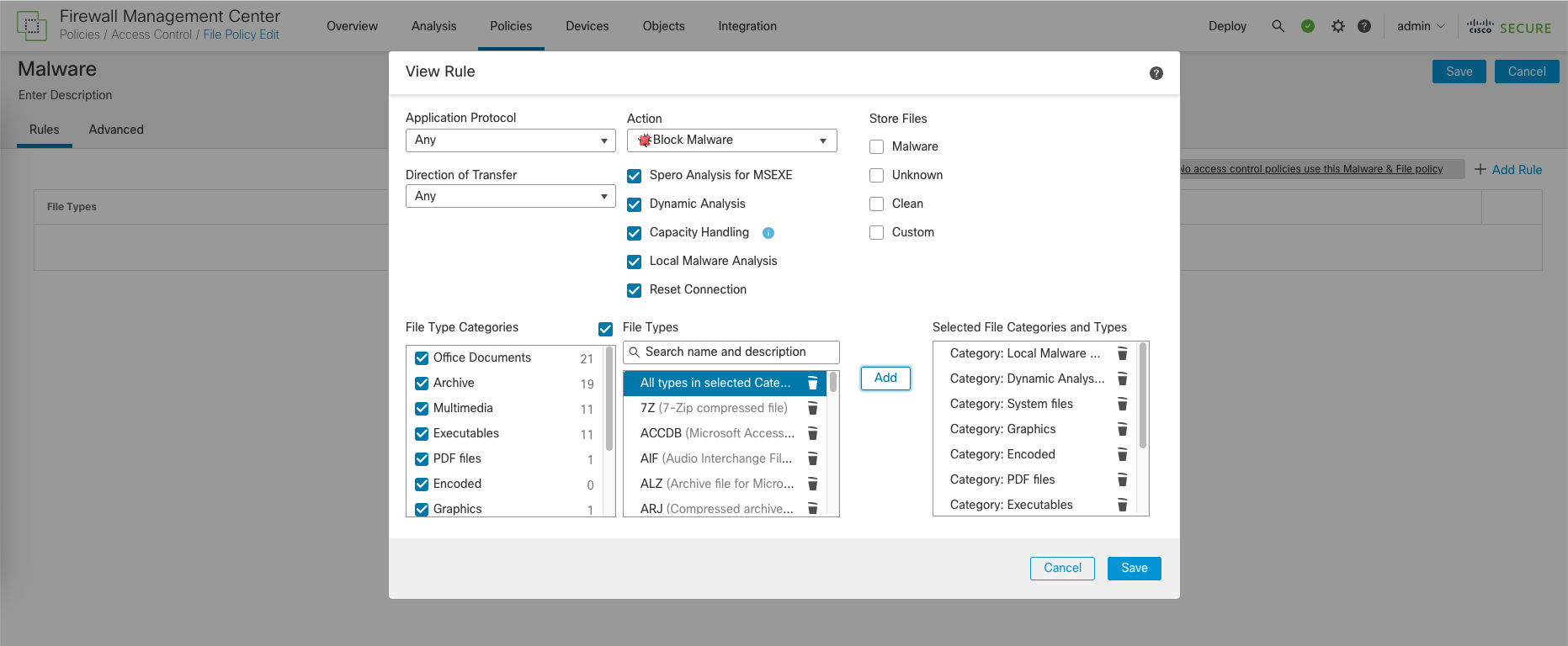Image resolution: width=1568 pixels, height=646 pixels.
Task: Uncheck Spero Analysis for MSEXE
Action: click(635, 176)
